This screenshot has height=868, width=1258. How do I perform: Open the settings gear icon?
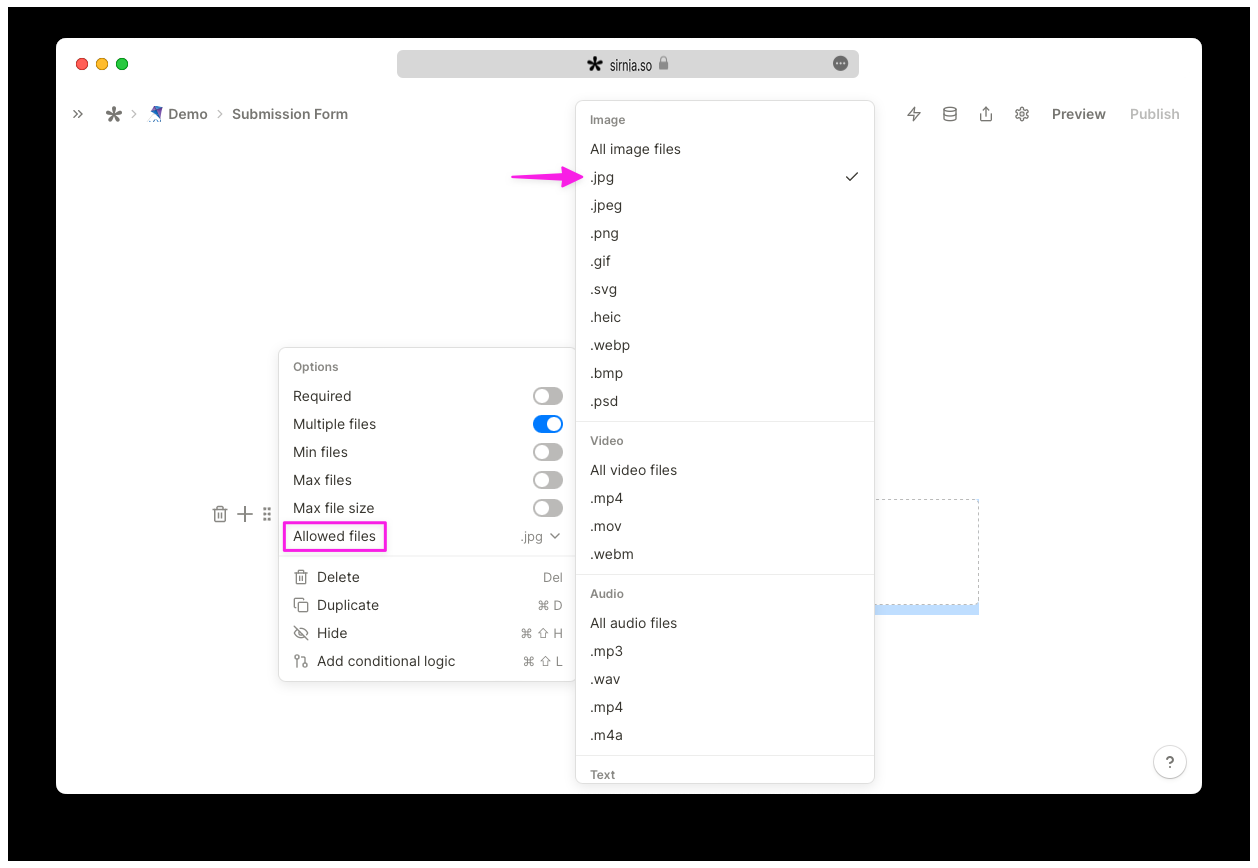(x=1022, y=114)
